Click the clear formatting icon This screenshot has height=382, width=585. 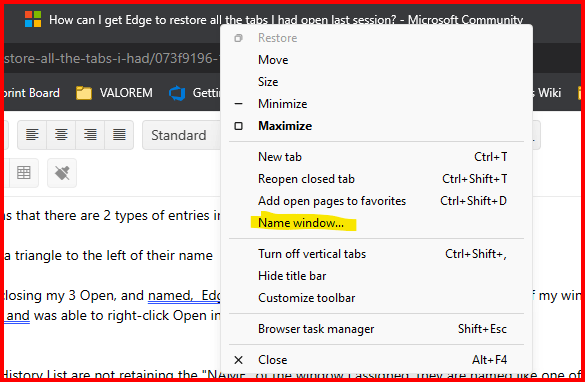[x=62, y=173]
